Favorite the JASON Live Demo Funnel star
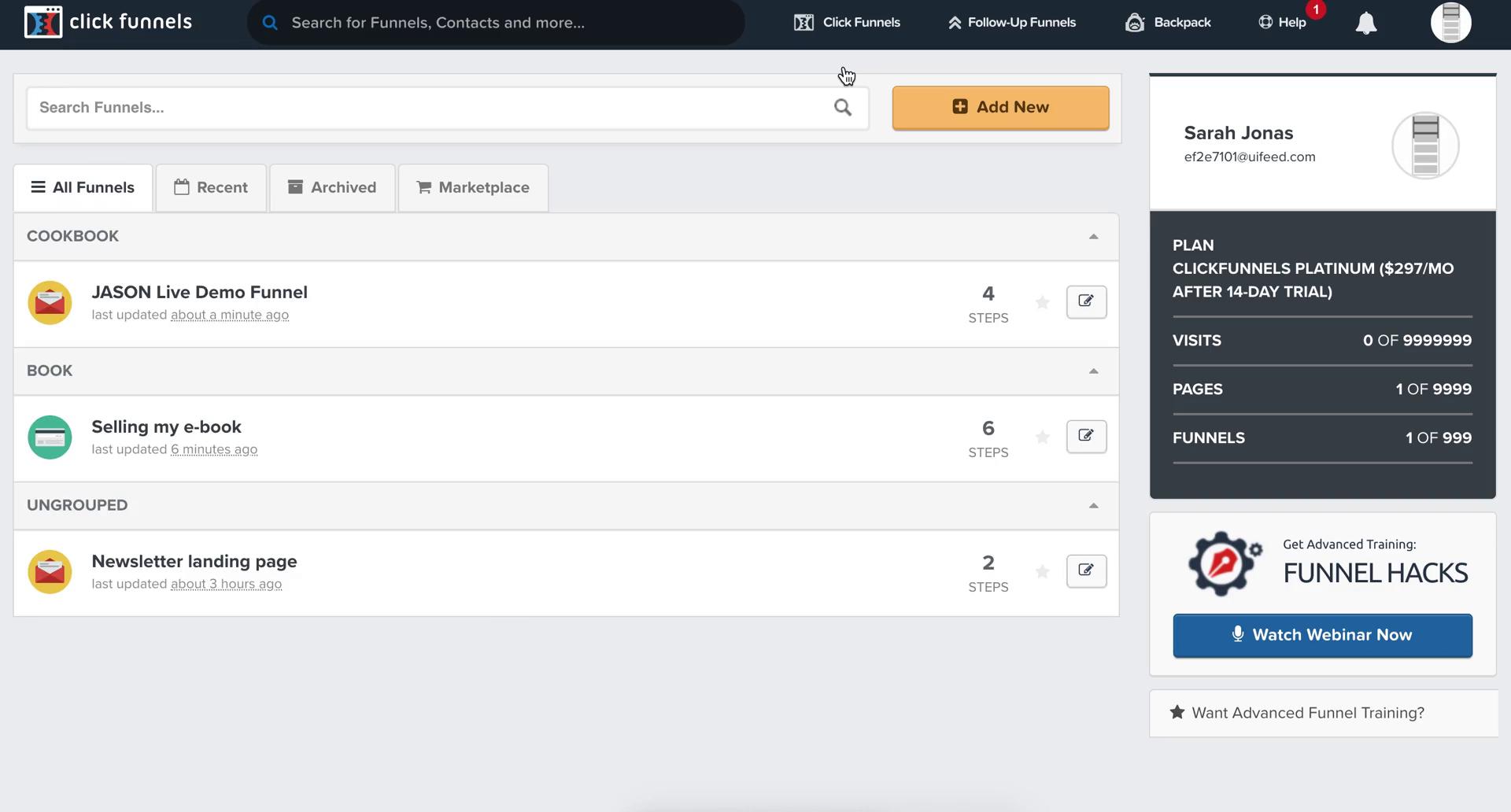1511x812 pixels. (1042, 303)
